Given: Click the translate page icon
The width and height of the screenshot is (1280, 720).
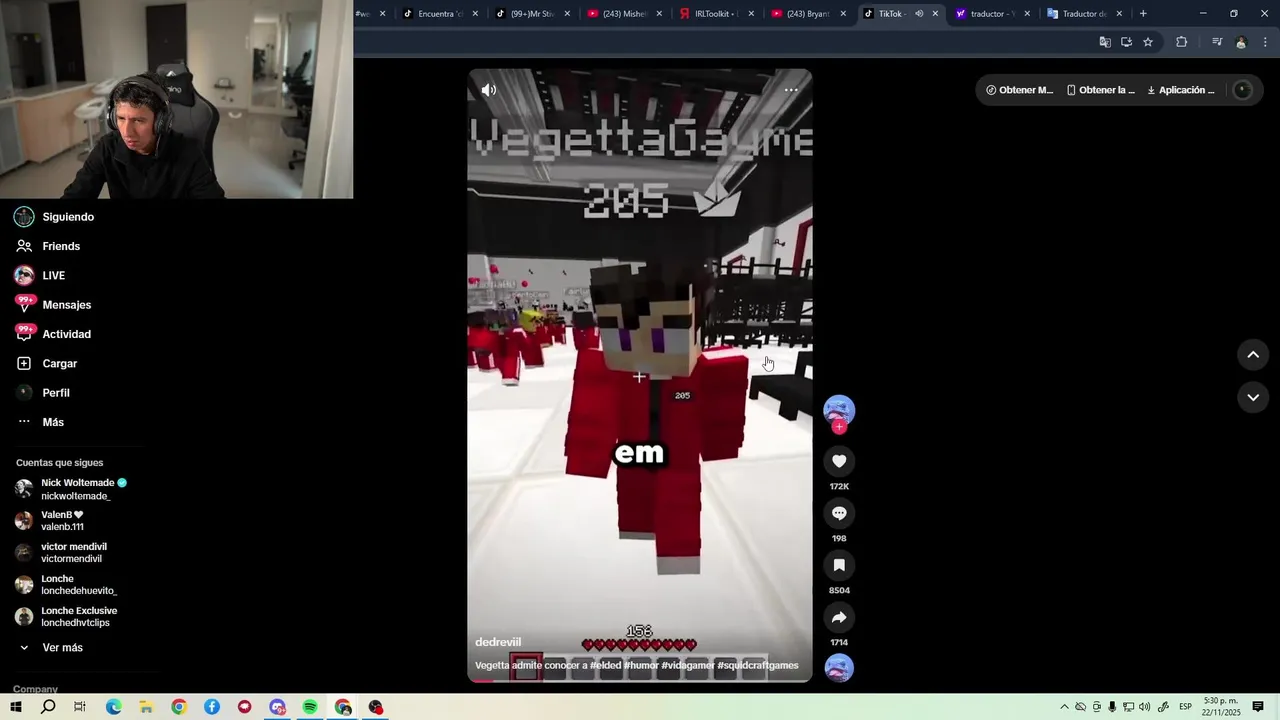Looking at the screenshot, I should point(1105,42).
